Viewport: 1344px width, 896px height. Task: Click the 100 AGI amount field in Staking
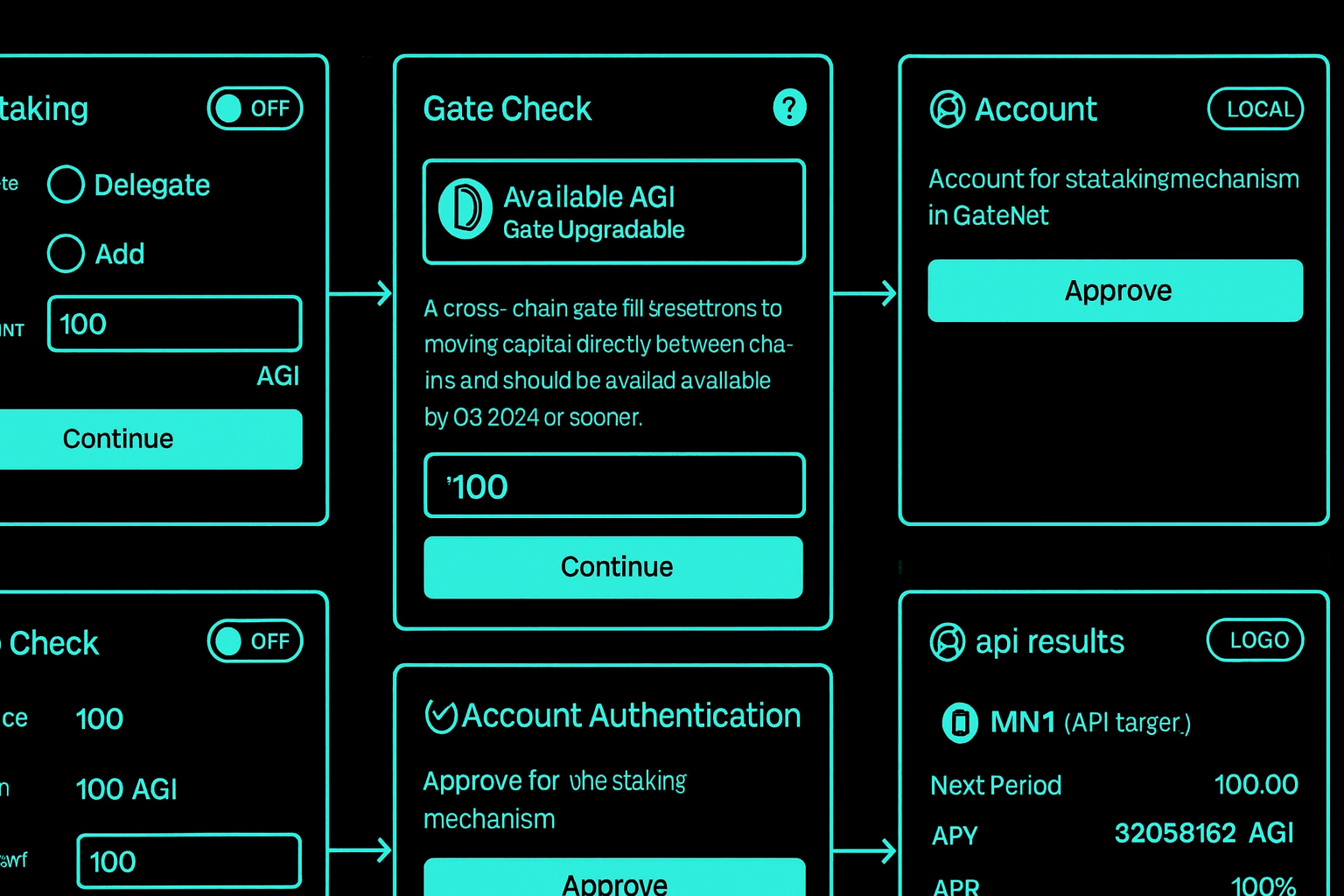174,324
